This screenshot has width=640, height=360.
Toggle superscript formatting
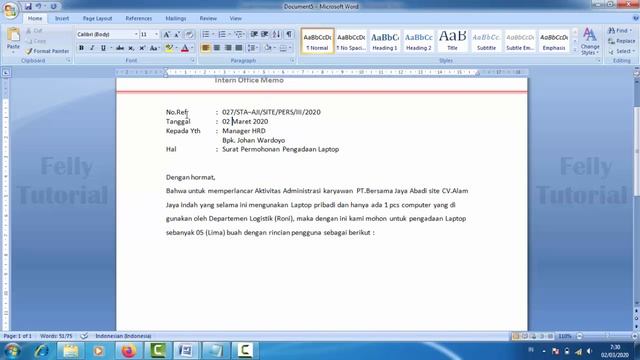(x=142, y=48)
